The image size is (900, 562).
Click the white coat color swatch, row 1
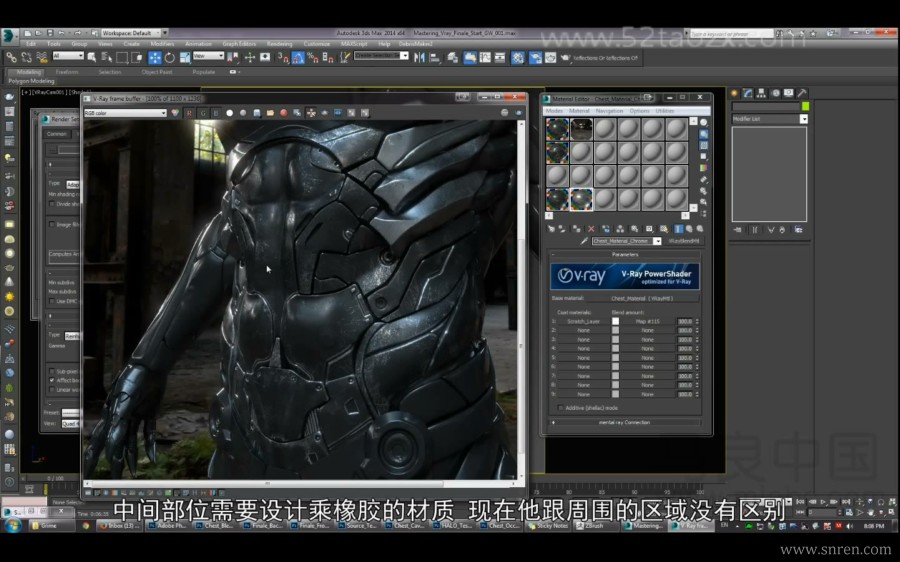click(615, 321)
